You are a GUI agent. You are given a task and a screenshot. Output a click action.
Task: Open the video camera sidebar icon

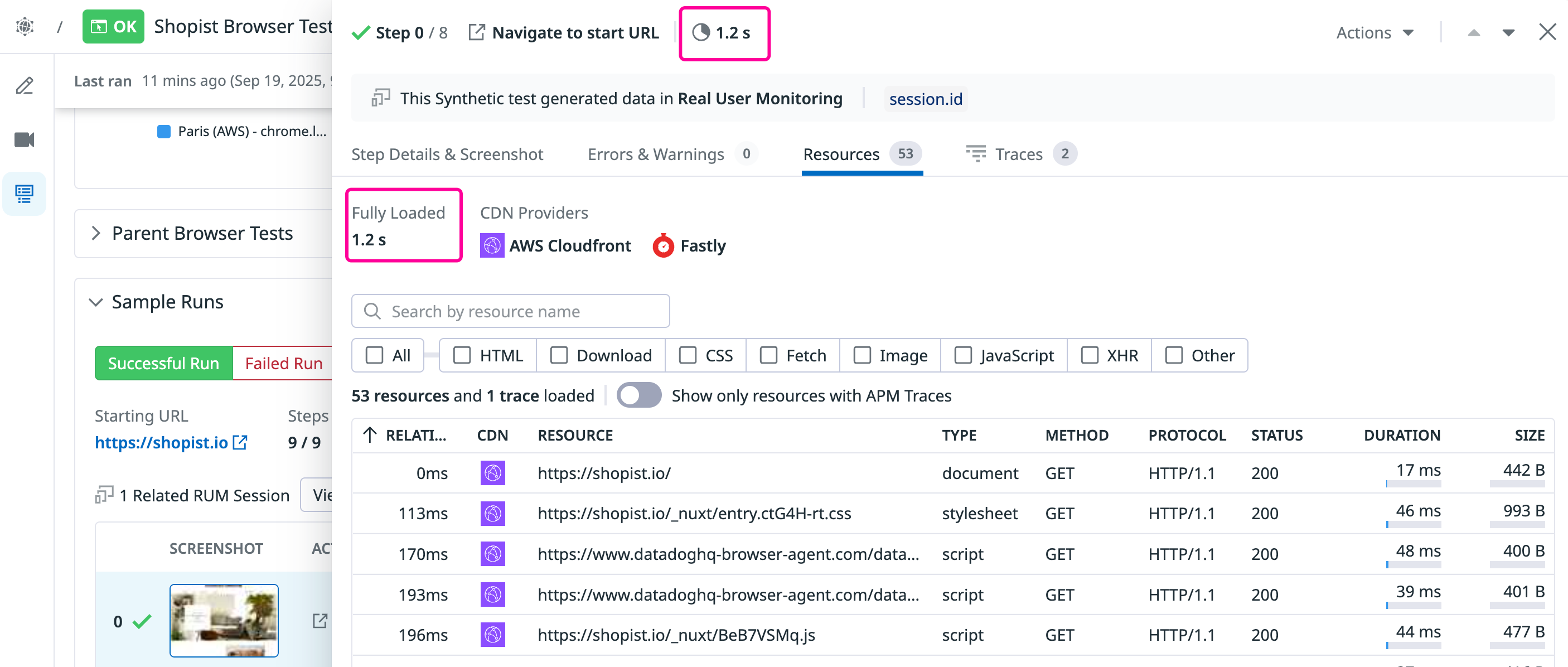(25, 140)
